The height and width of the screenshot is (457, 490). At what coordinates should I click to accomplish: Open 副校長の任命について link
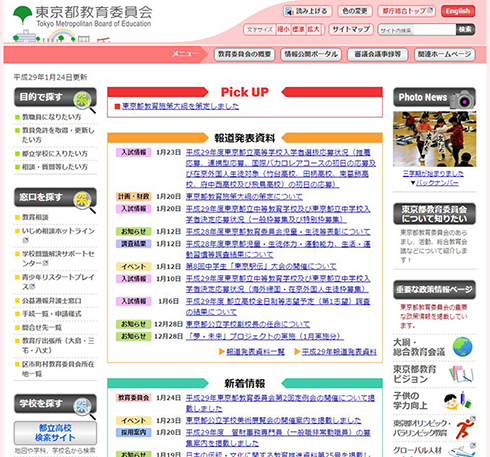click(248, 324)
